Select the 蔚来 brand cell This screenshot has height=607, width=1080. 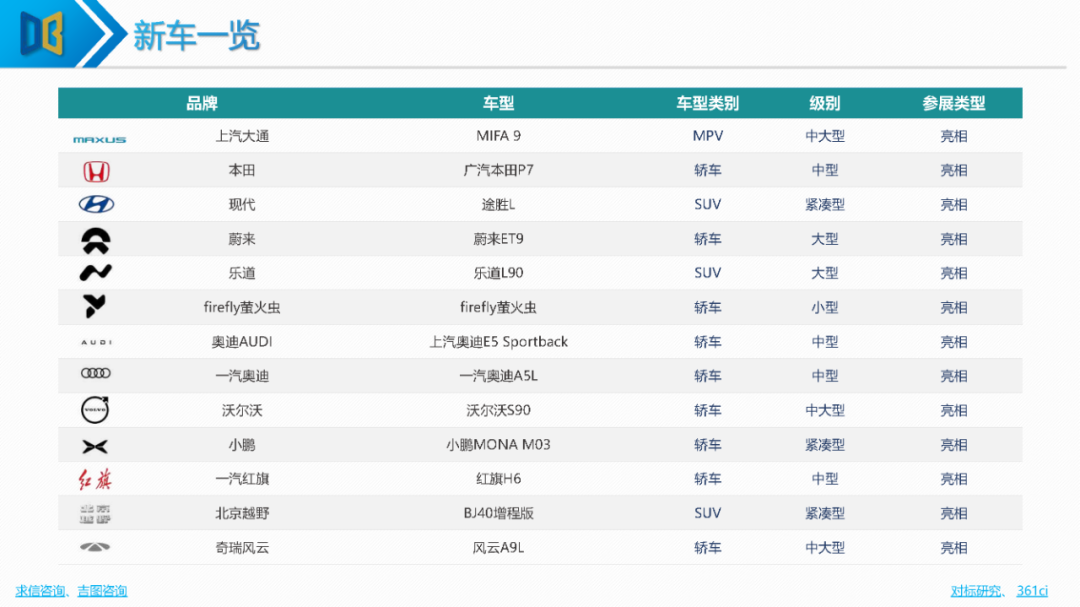(x=242, y=239)
